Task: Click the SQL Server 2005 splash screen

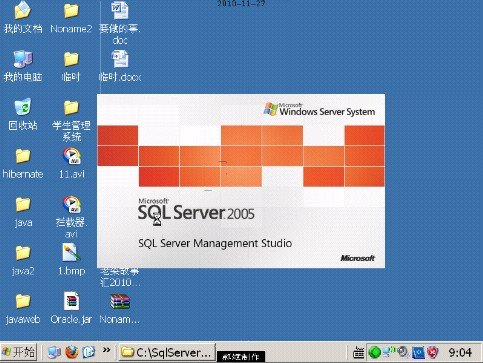Action: point(241,181)
